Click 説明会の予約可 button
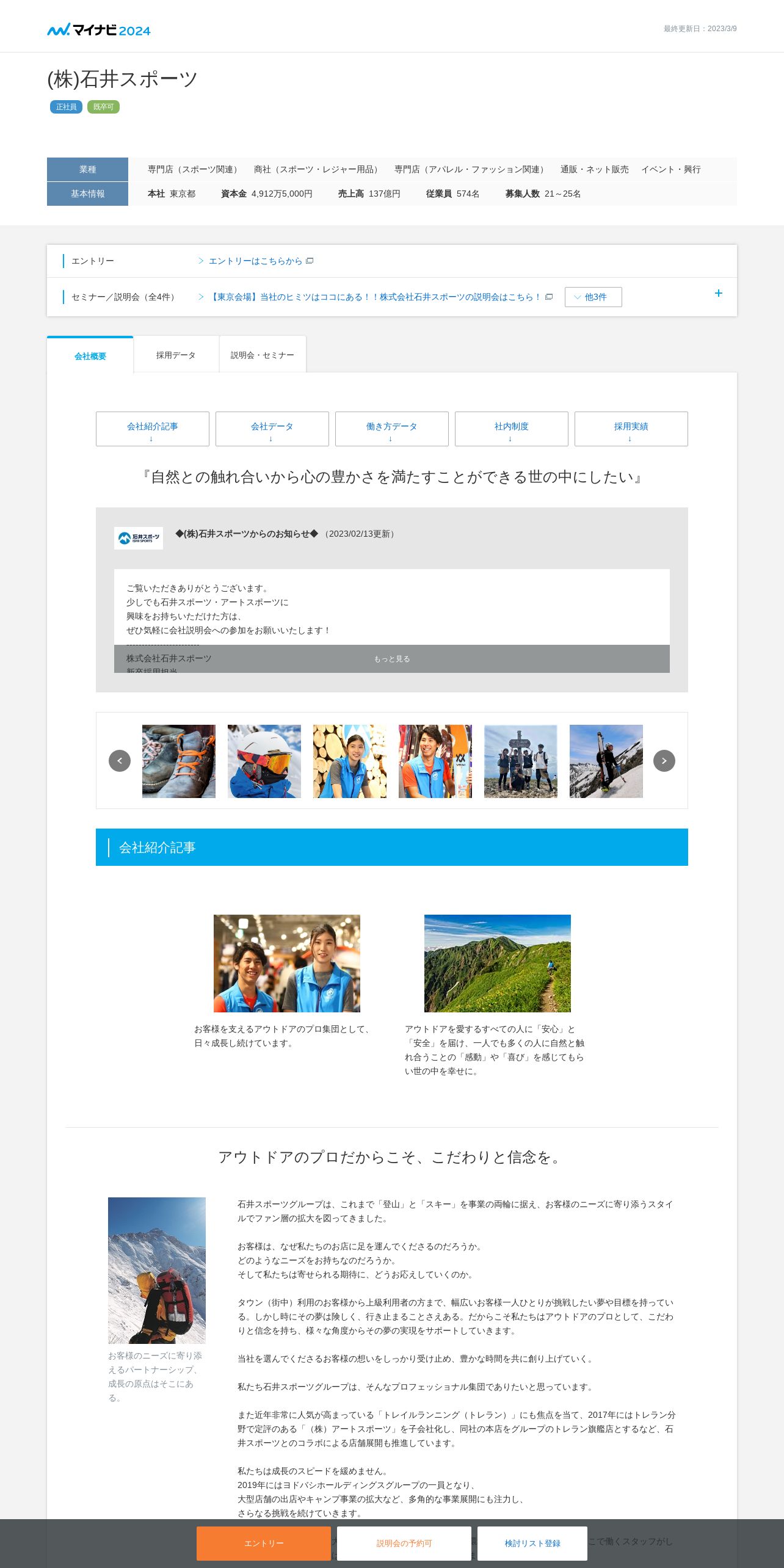This screenshot has height=1568, width=784. coord(404,1543)
